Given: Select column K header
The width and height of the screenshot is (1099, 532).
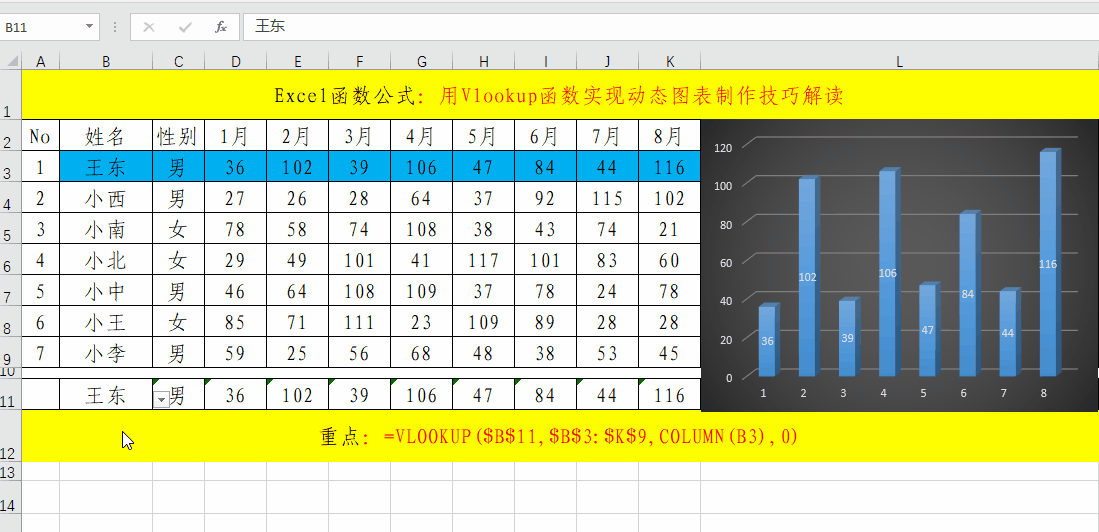Looking at the screenshot, I should coord(670,62).
